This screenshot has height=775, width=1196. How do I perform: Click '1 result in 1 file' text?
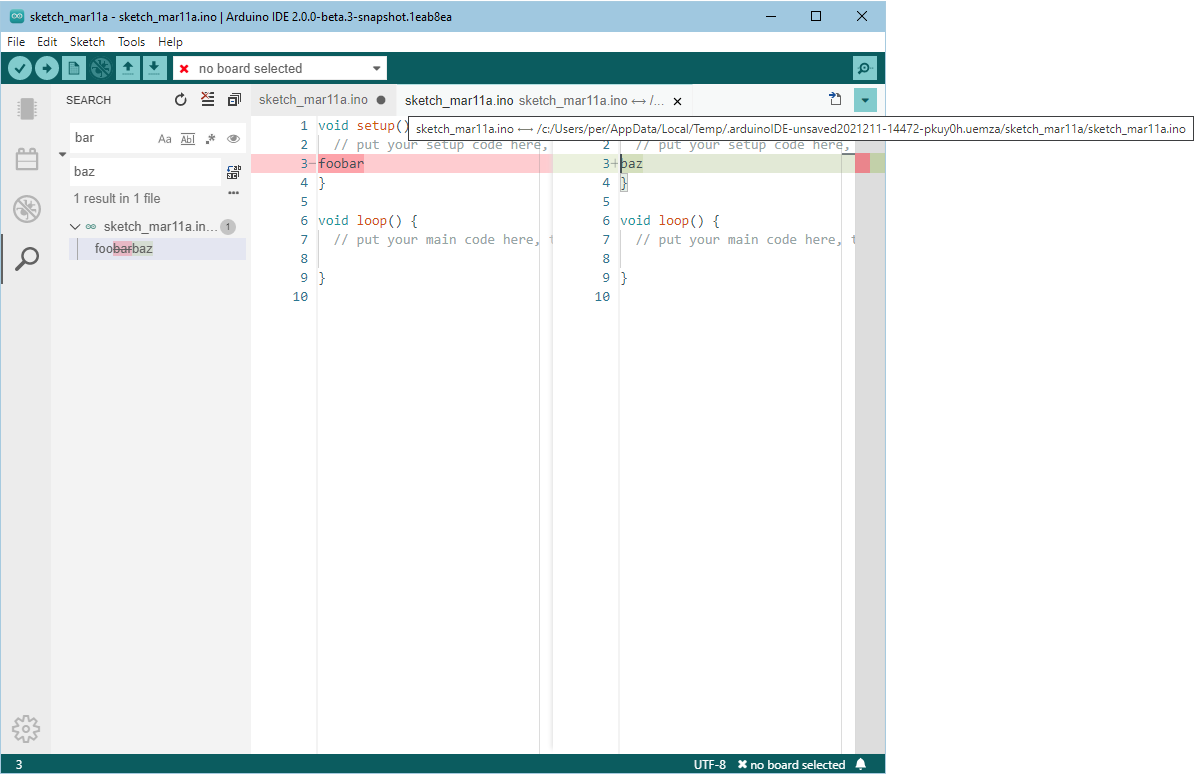(117, 198)
